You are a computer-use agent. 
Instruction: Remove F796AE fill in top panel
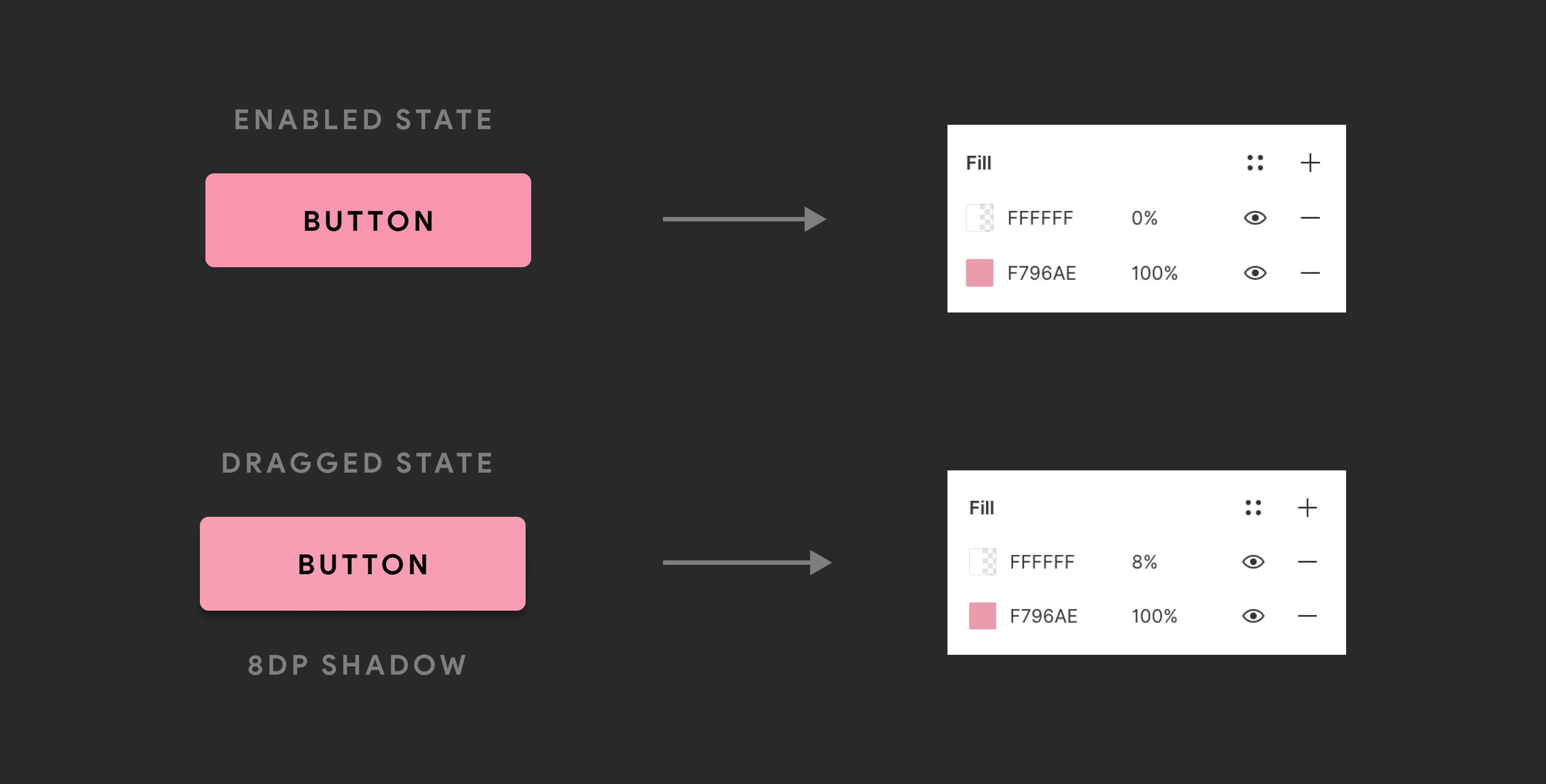click(1310, 273)
